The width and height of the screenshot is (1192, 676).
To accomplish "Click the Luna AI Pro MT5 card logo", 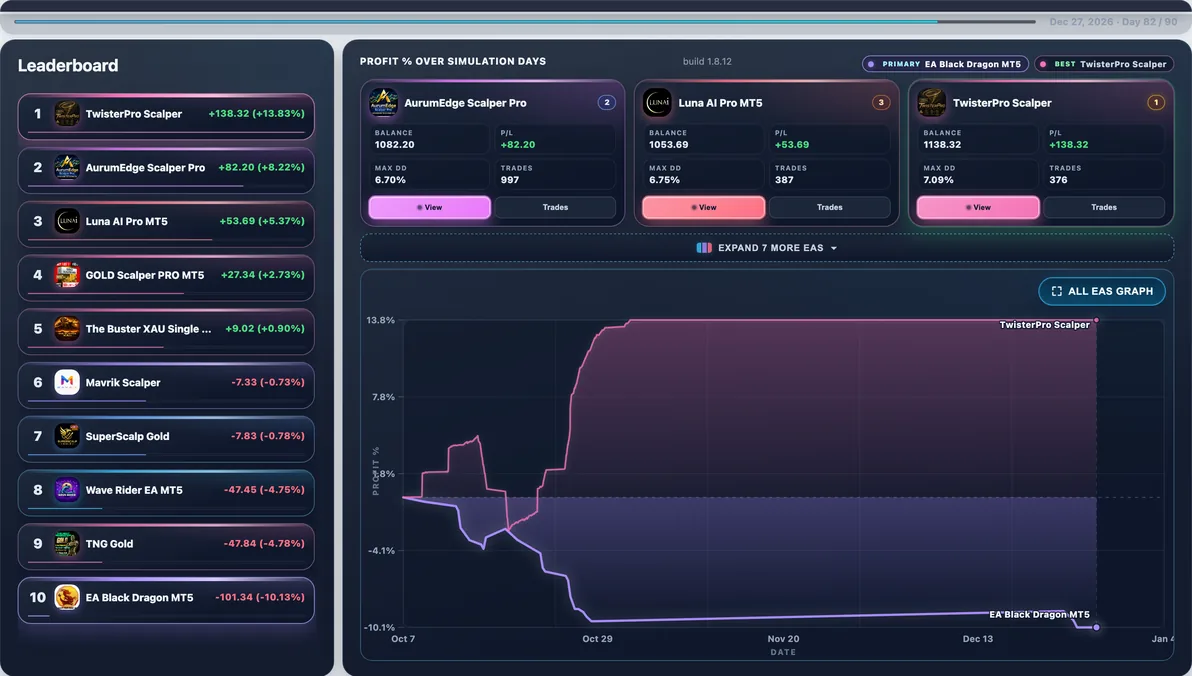I will 658,103.
